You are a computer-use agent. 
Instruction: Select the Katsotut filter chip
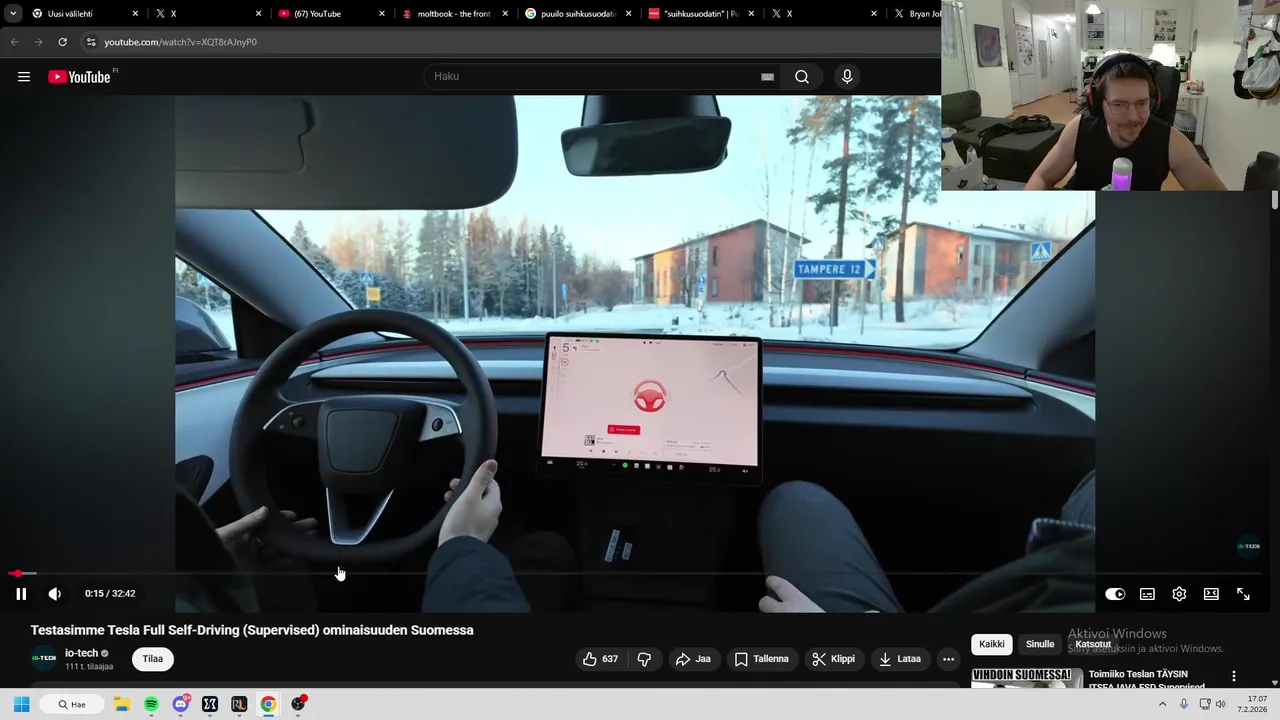coord(1094,644)
